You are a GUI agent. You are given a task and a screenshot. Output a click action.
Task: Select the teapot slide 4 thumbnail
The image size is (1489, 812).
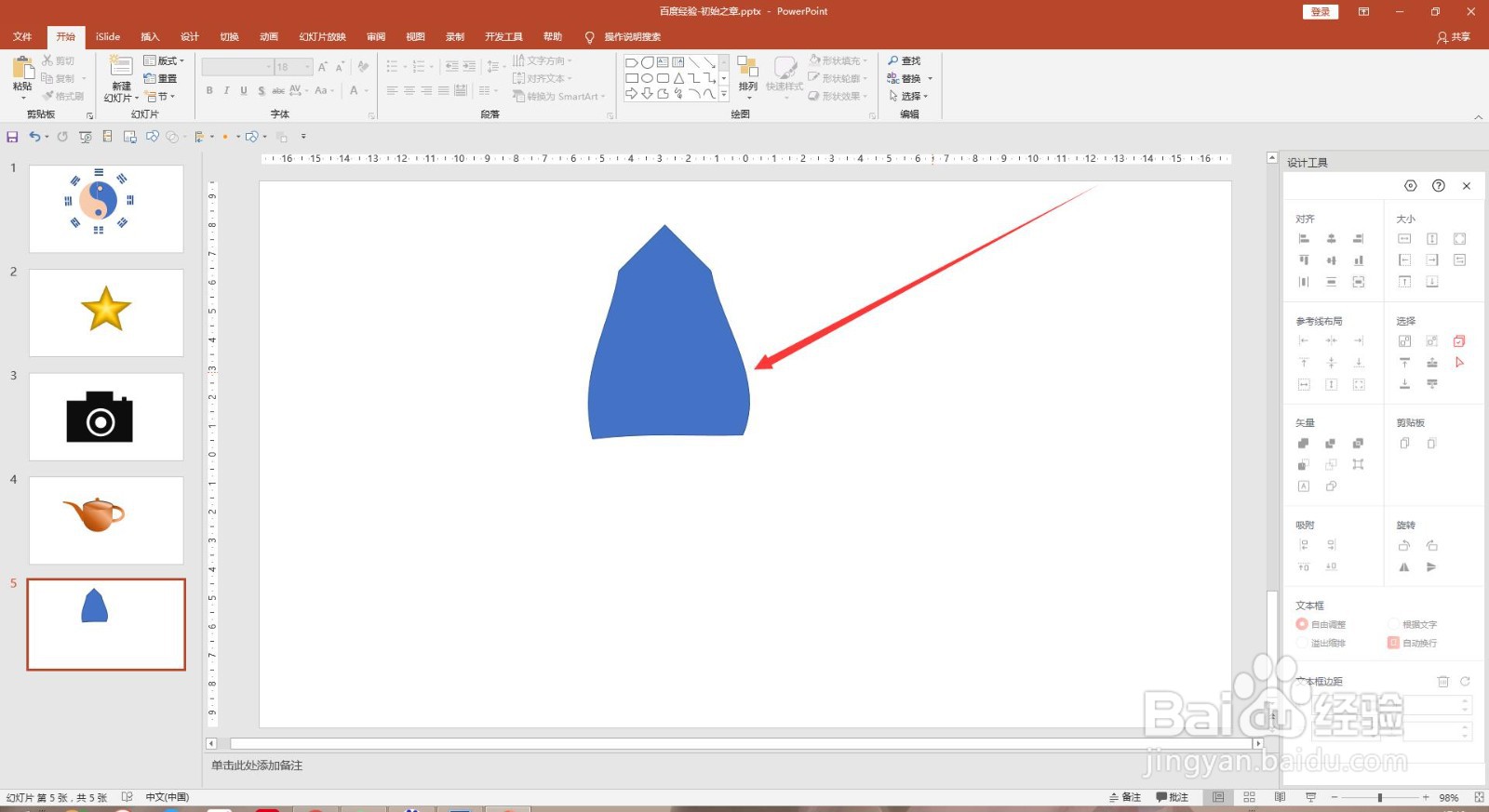(106, 520)
